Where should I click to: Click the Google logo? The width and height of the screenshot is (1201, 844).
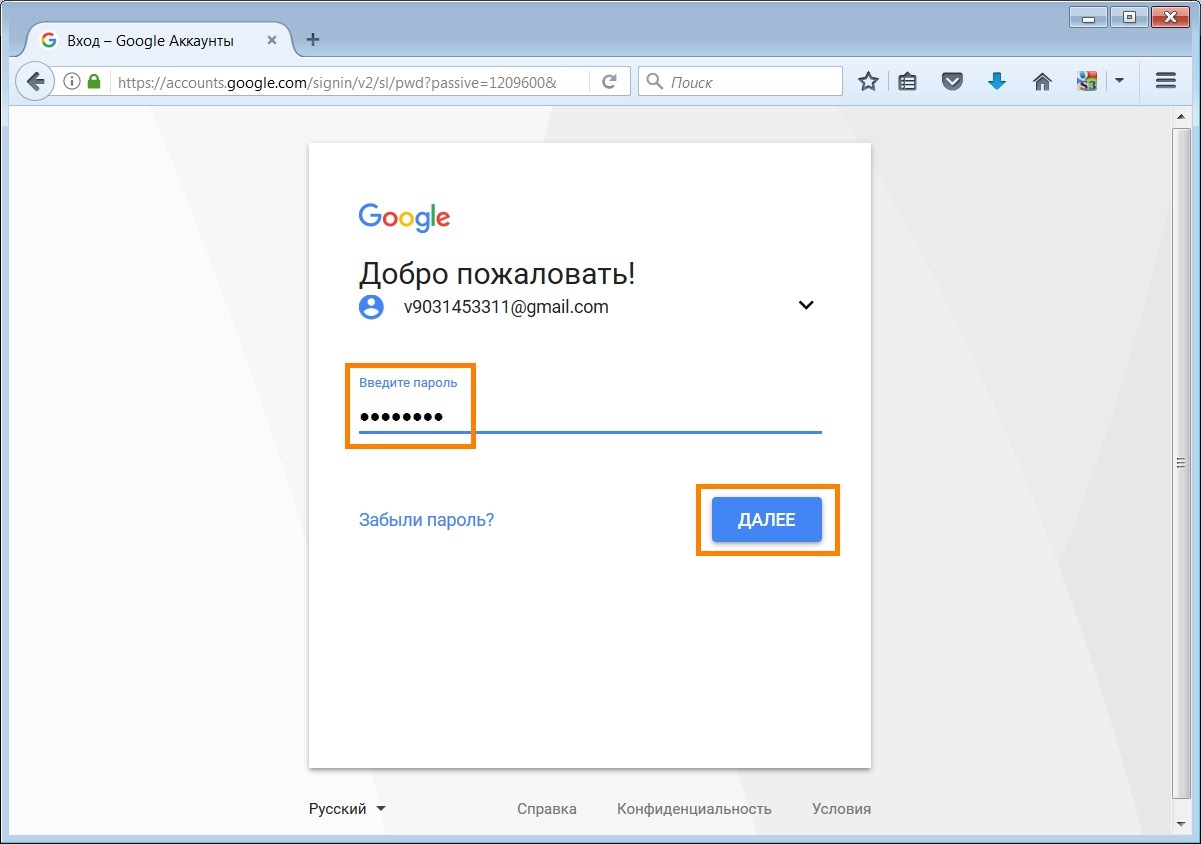point(404,217)
